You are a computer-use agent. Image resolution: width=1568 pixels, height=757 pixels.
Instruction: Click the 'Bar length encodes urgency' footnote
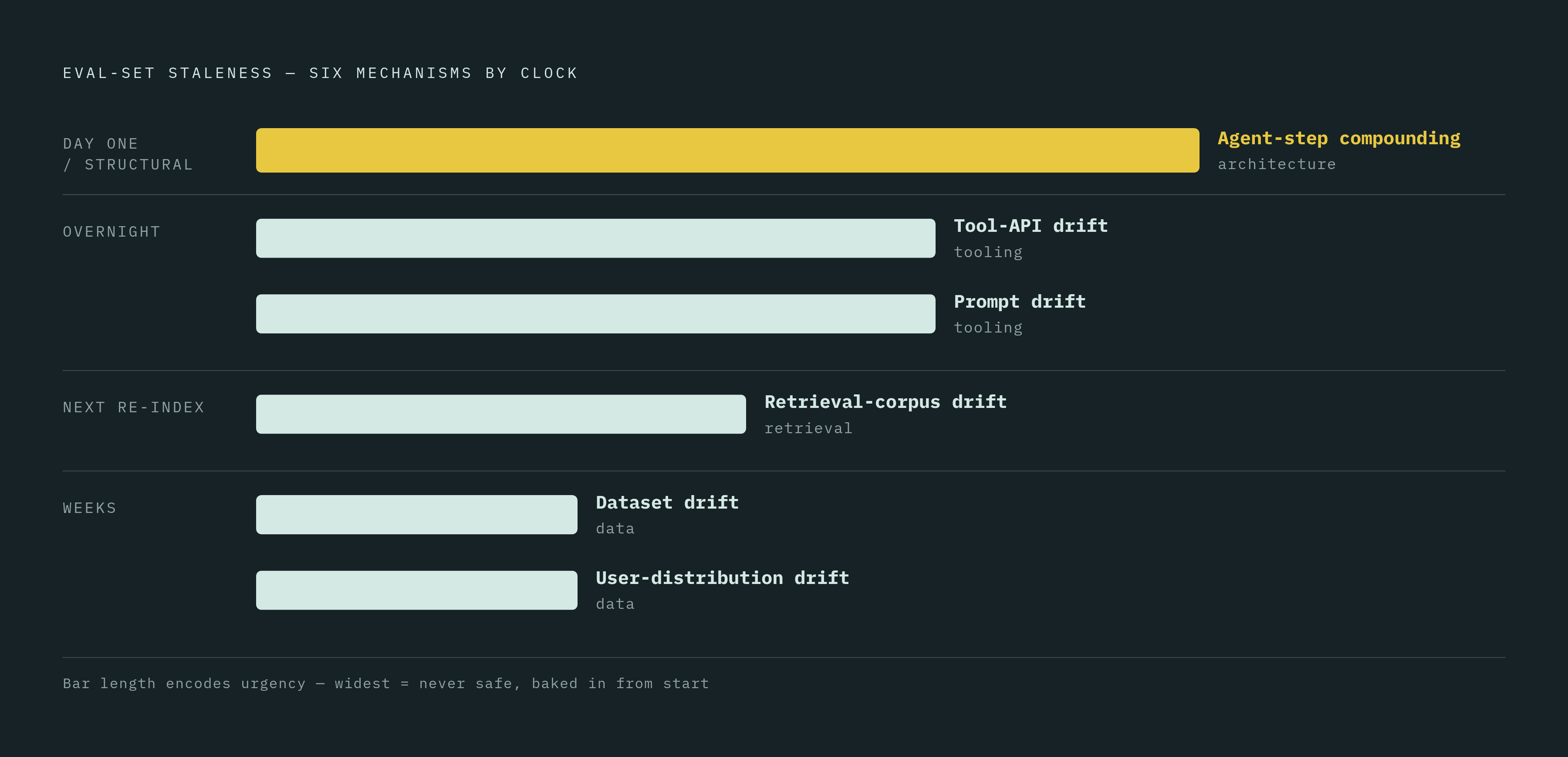386,684
